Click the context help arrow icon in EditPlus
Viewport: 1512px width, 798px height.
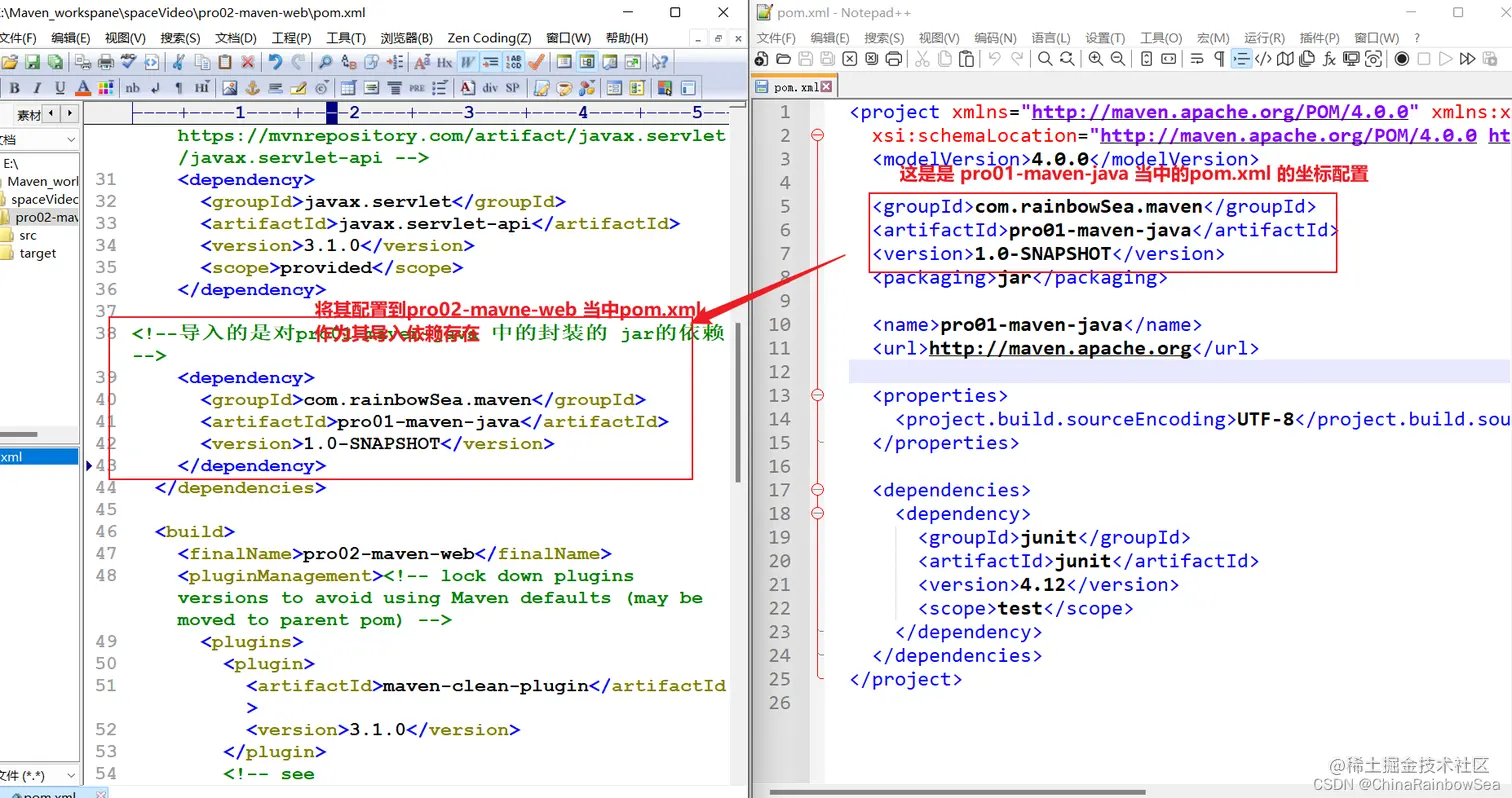[660, 62]
